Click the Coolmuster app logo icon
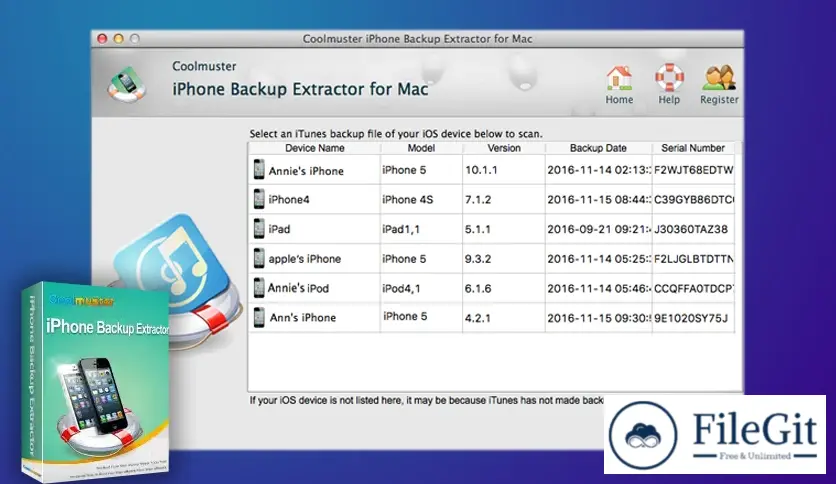This screenshot has height=484, width=836. [126, 84]
